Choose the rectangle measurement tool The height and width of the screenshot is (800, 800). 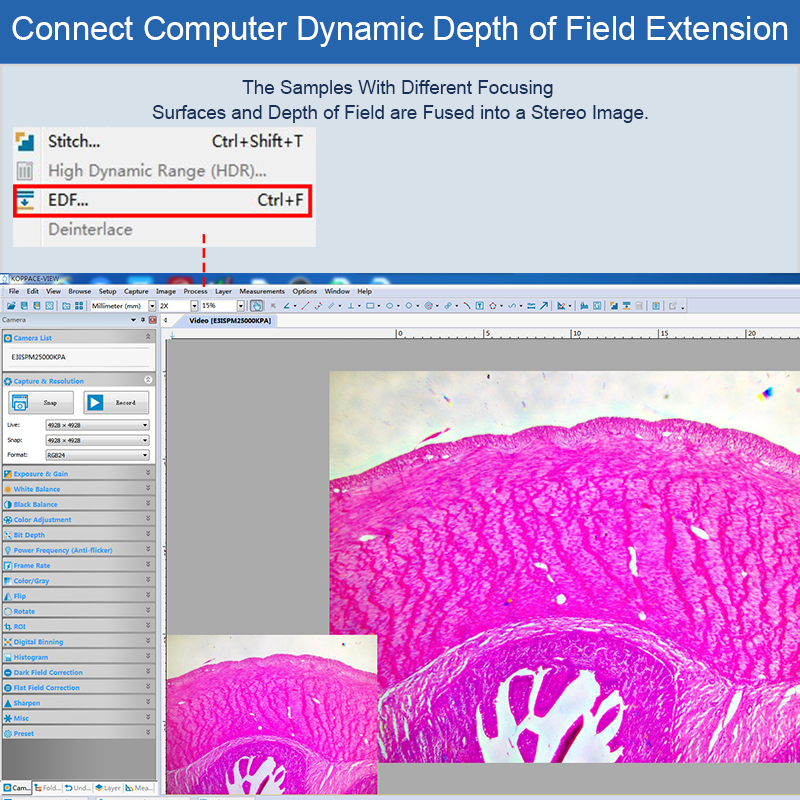click(x=370, y=306)
